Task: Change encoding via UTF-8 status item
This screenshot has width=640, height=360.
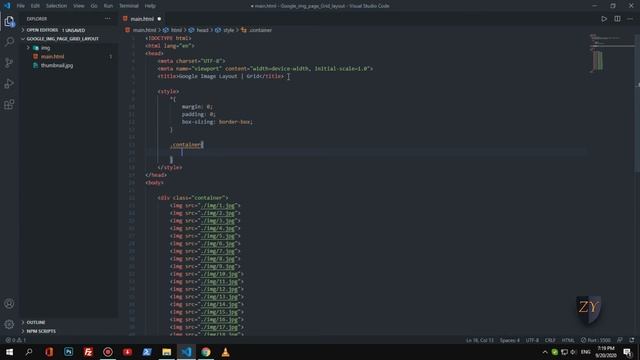Action: [x=532, y=340]
